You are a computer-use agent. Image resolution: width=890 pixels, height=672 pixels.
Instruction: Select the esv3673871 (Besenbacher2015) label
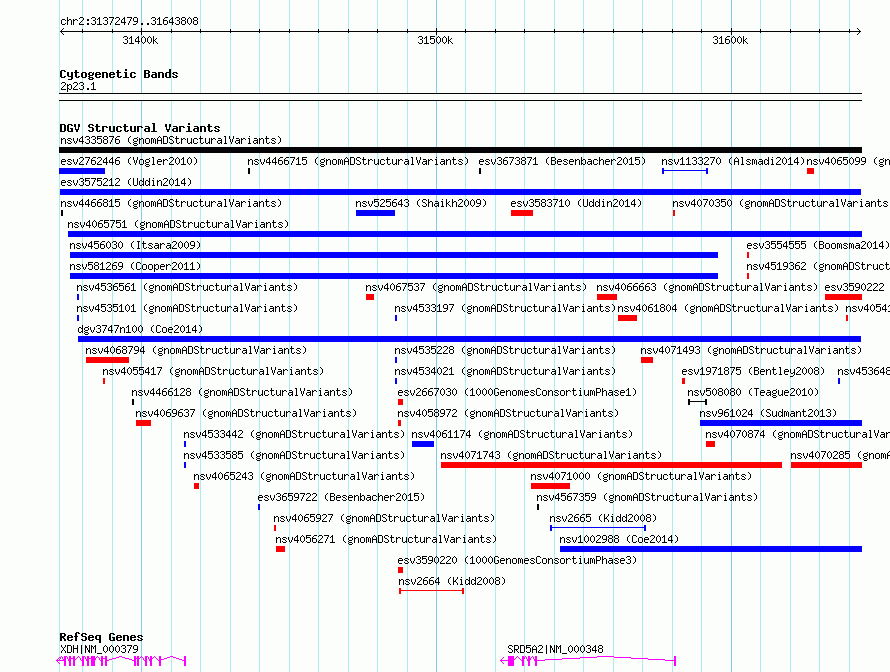[562, 161]
